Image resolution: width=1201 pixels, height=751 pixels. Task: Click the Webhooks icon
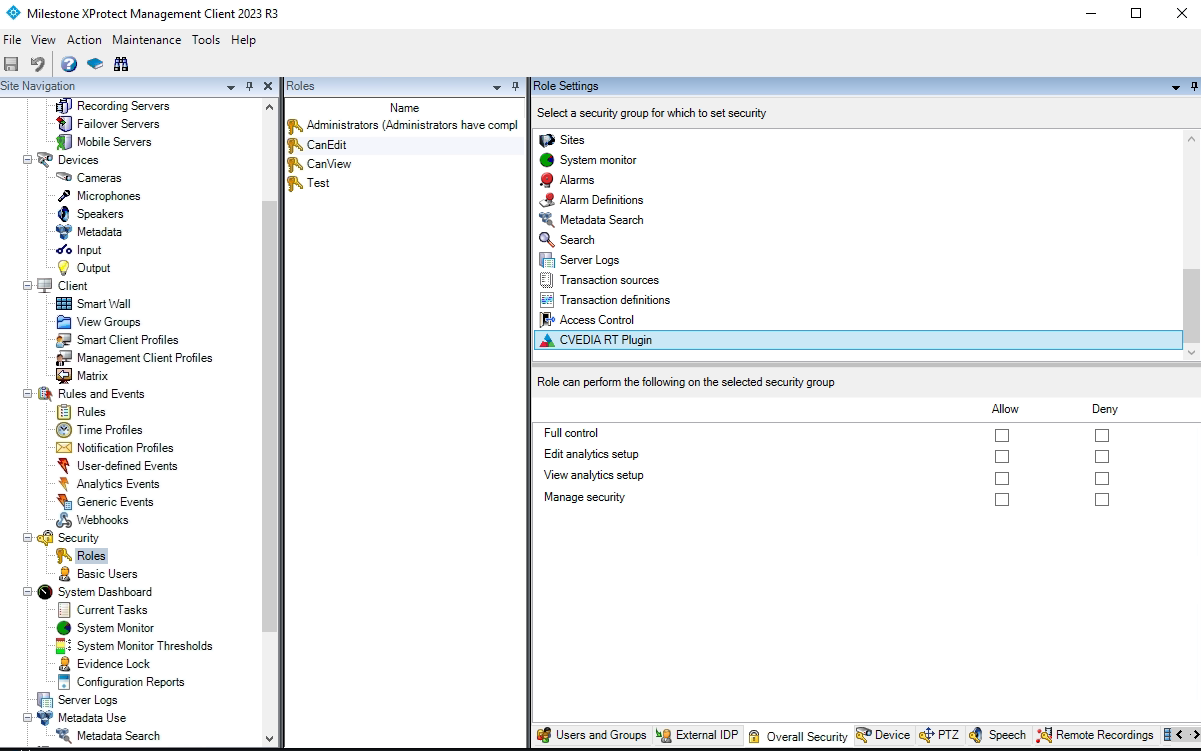pyautogui.click(x=64, y=520)
